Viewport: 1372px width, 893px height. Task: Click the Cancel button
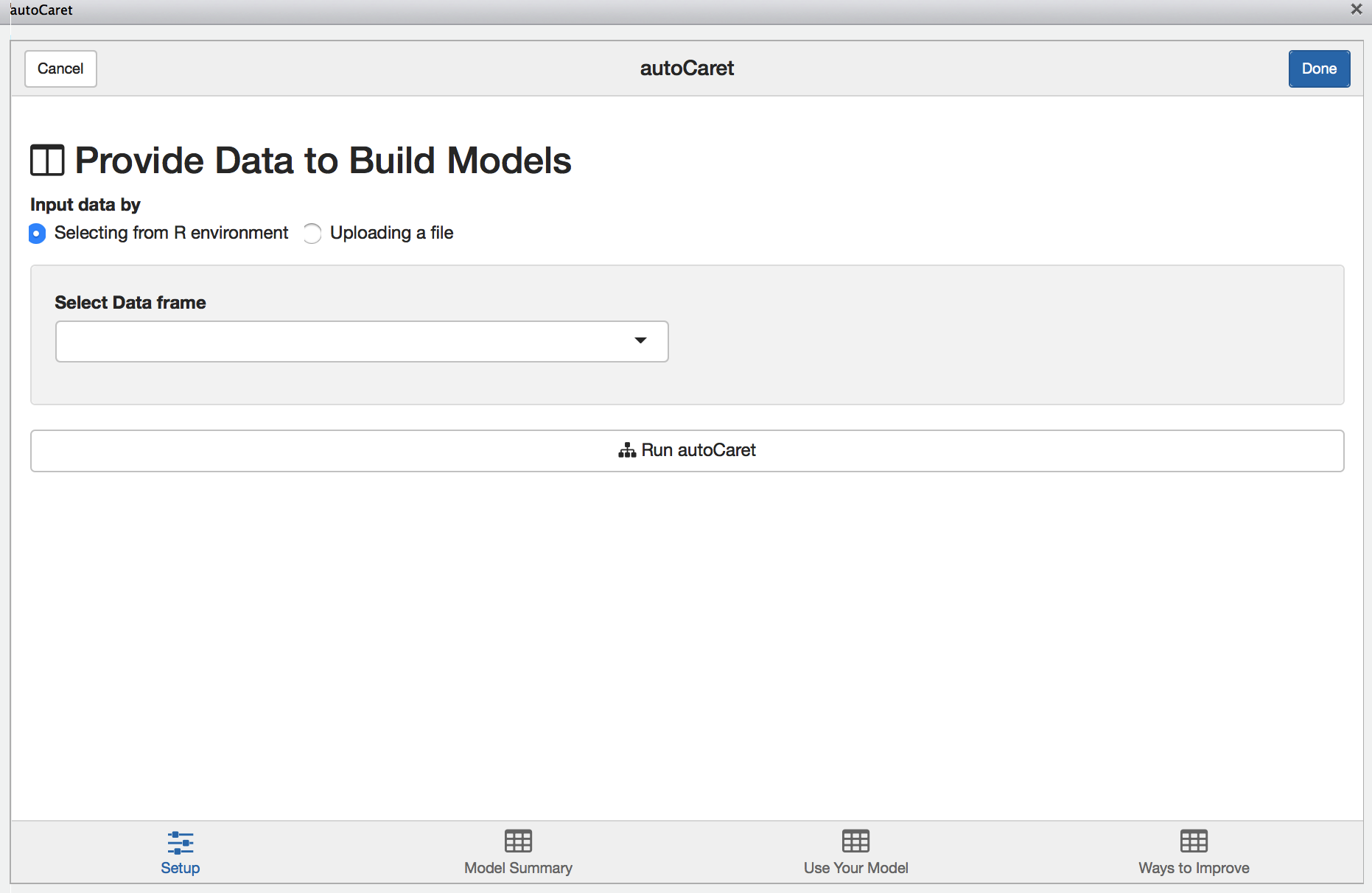click(x=60, y=69)
